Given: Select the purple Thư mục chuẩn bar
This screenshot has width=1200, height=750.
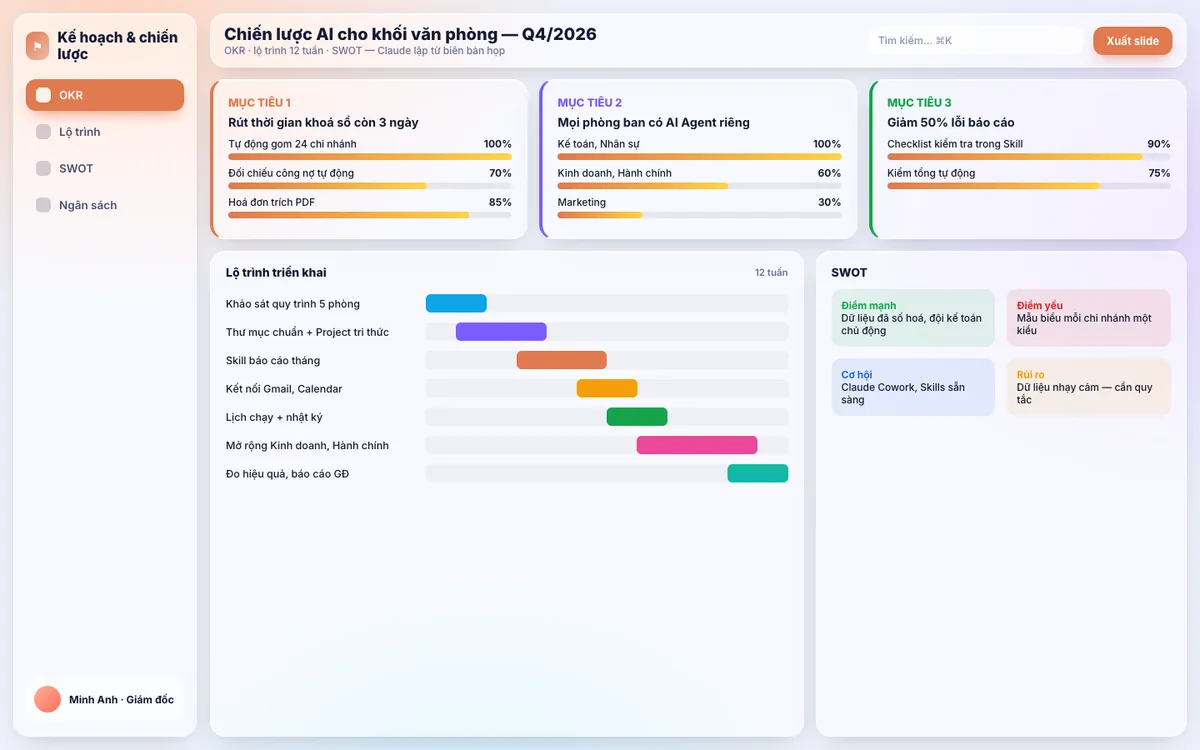Looking at the screenshot, I should point(501,332).
